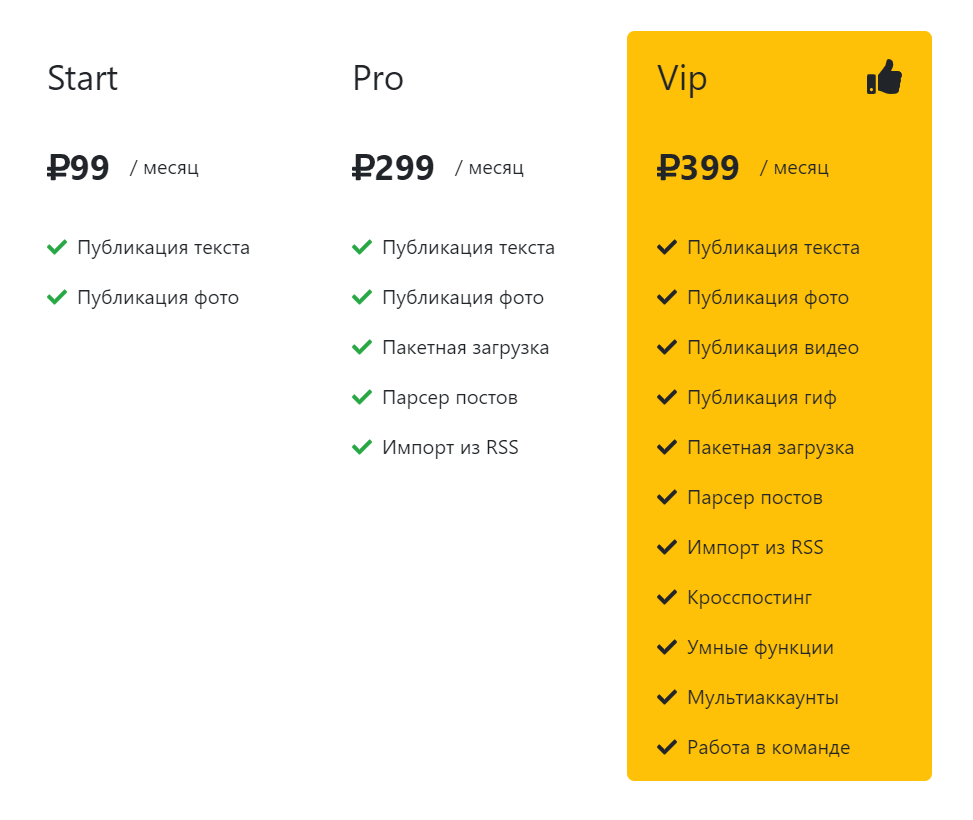Click Парсер постов in the Vip list
The width and height of the screenshot is (973, 820).
pos(755,498)
